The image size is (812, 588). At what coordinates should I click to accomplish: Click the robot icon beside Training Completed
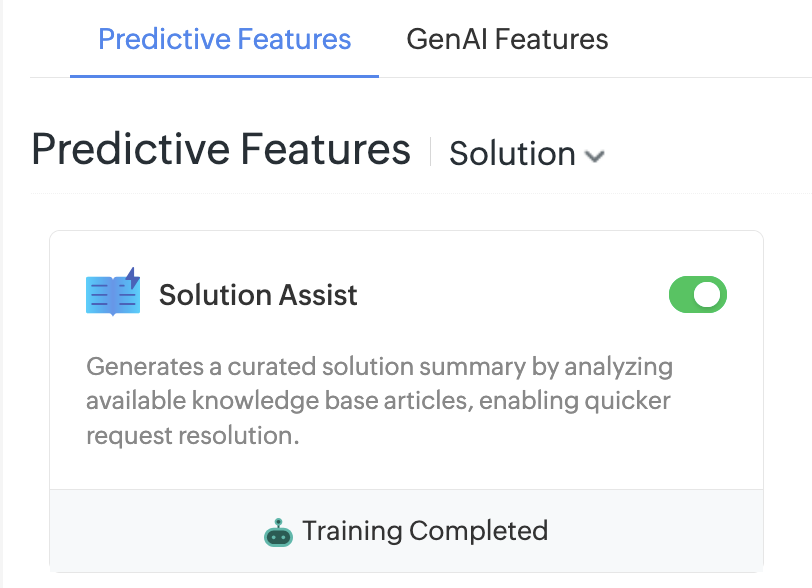tap(278, 532)
